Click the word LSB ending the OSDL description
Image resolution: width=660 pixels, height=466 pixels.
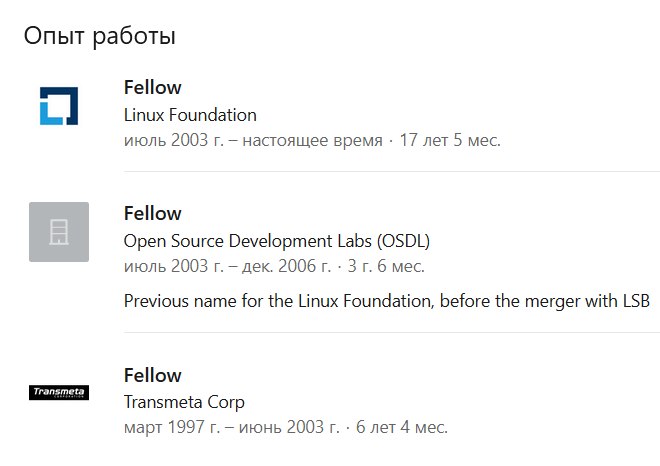[x=636, y=301]
